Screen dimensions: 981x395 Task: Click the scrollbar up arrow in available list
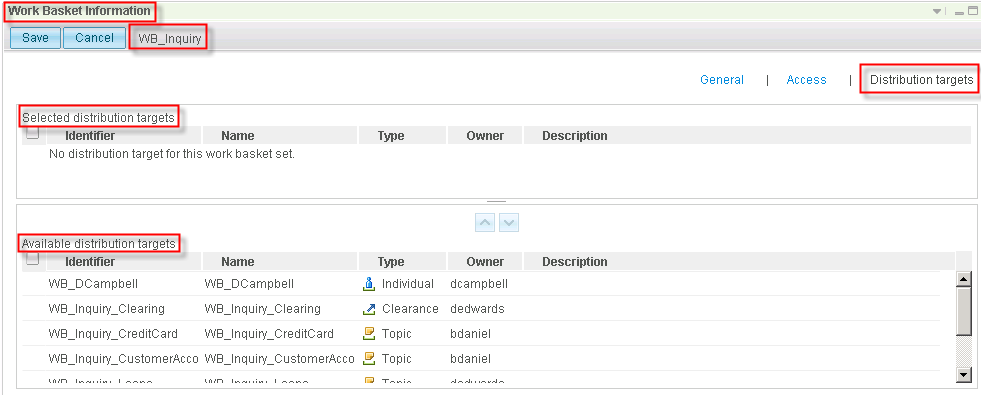point(963,280)
